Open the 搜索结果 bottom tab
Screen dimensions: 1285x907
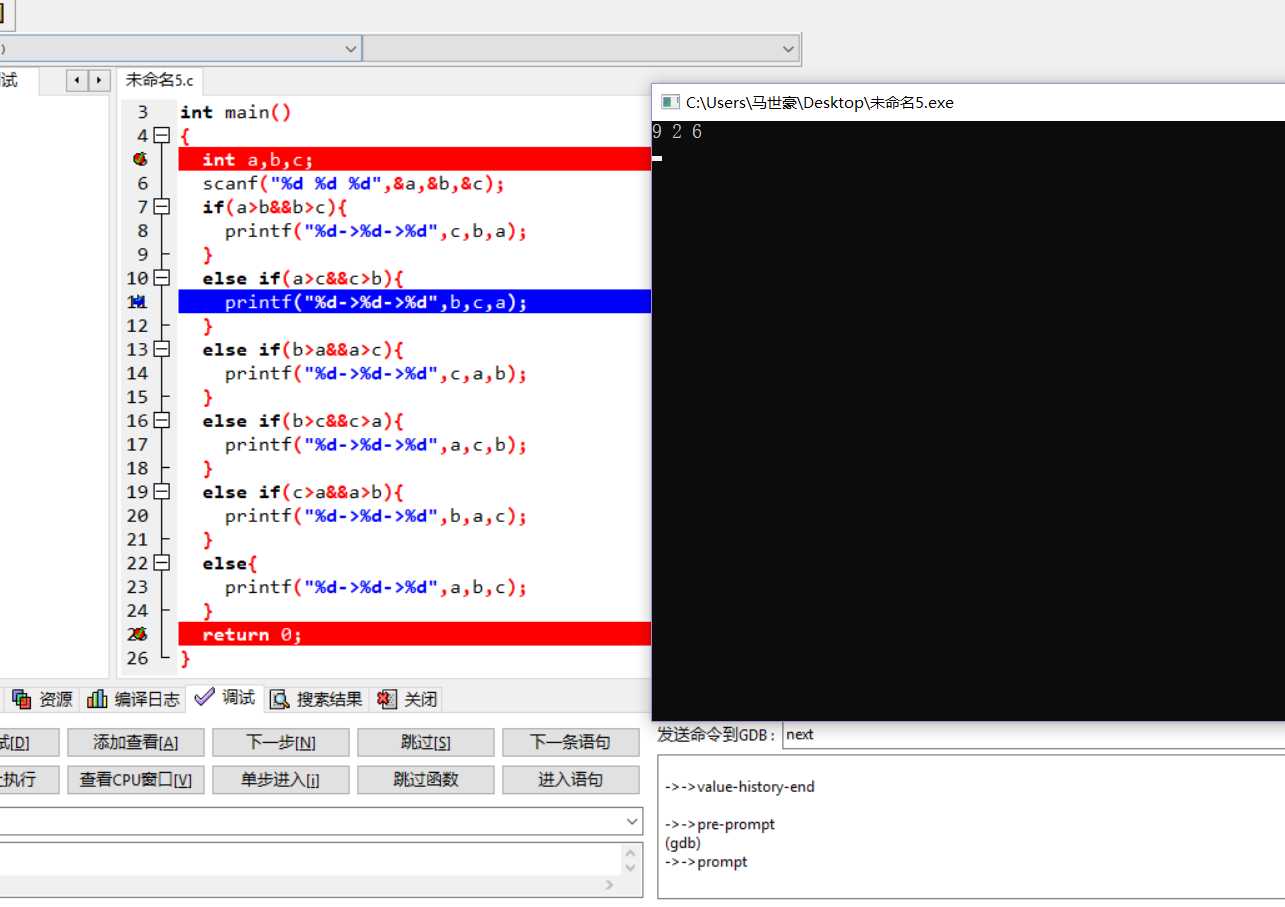tap(317, 699)
